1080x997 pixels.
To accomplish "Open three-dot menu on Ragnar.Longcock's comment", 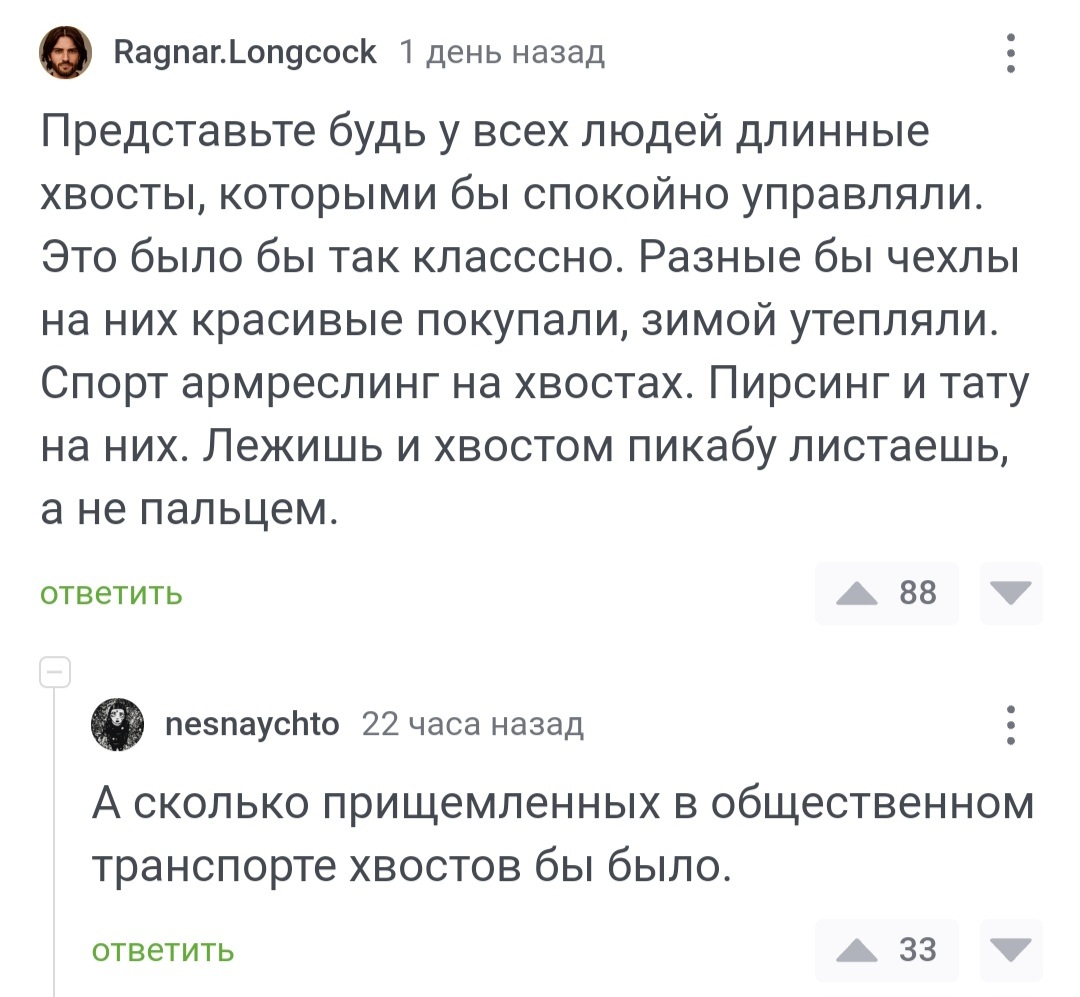I will pyautogui.click(x=1011, y=54).
